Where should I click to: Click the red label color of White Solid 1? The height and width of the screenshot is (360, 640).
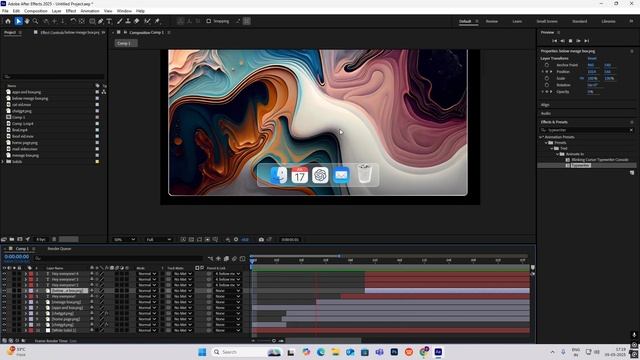click(31, 330)
